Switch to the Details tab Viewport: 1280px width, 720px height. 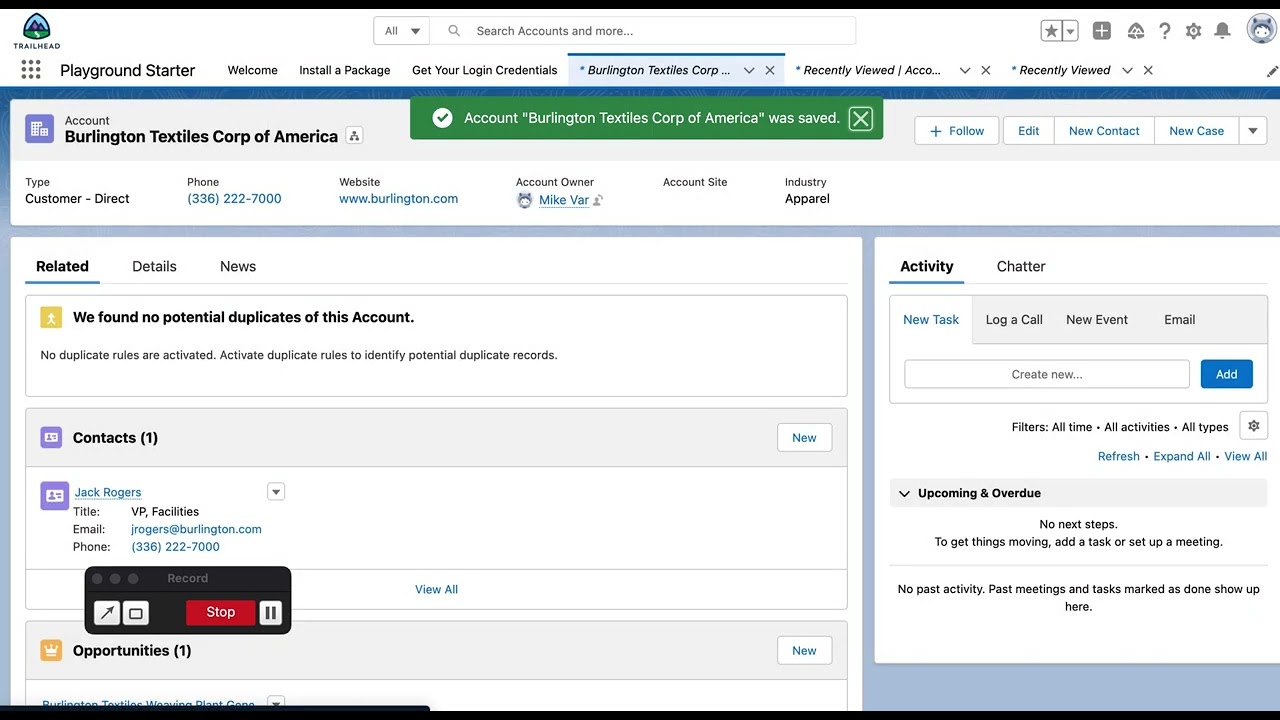pos(154,266)
